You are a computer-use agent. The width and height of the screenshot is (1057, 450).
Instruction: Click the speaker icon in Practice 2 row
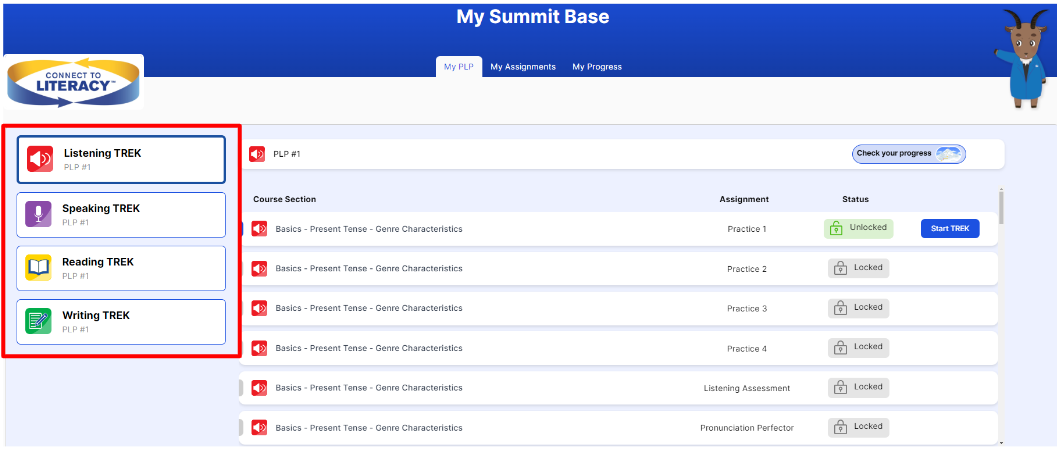click(259, 269)
